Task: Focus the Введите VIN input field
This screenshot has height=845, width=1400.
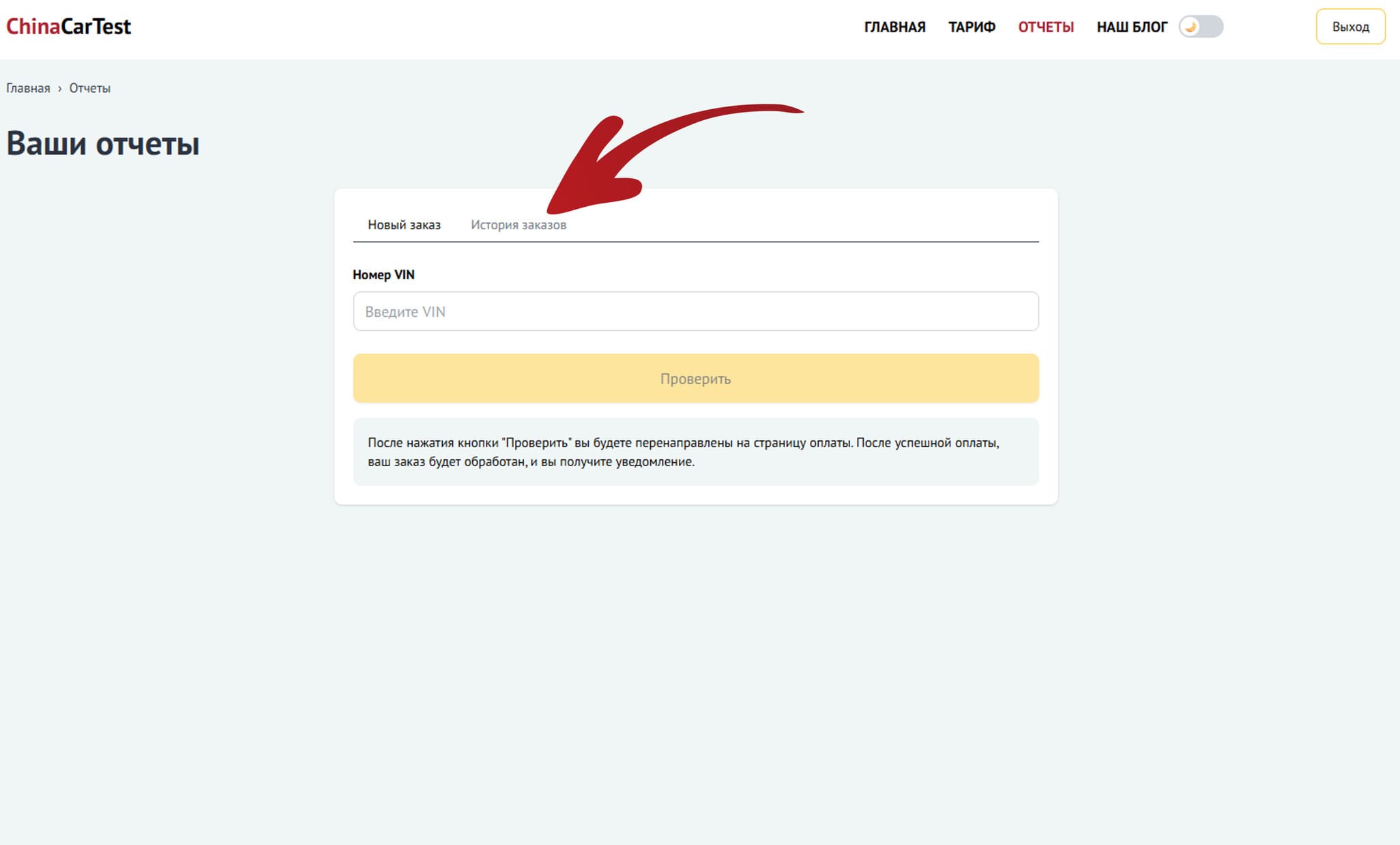Action: pyautogui.click(x=695, y=311)
